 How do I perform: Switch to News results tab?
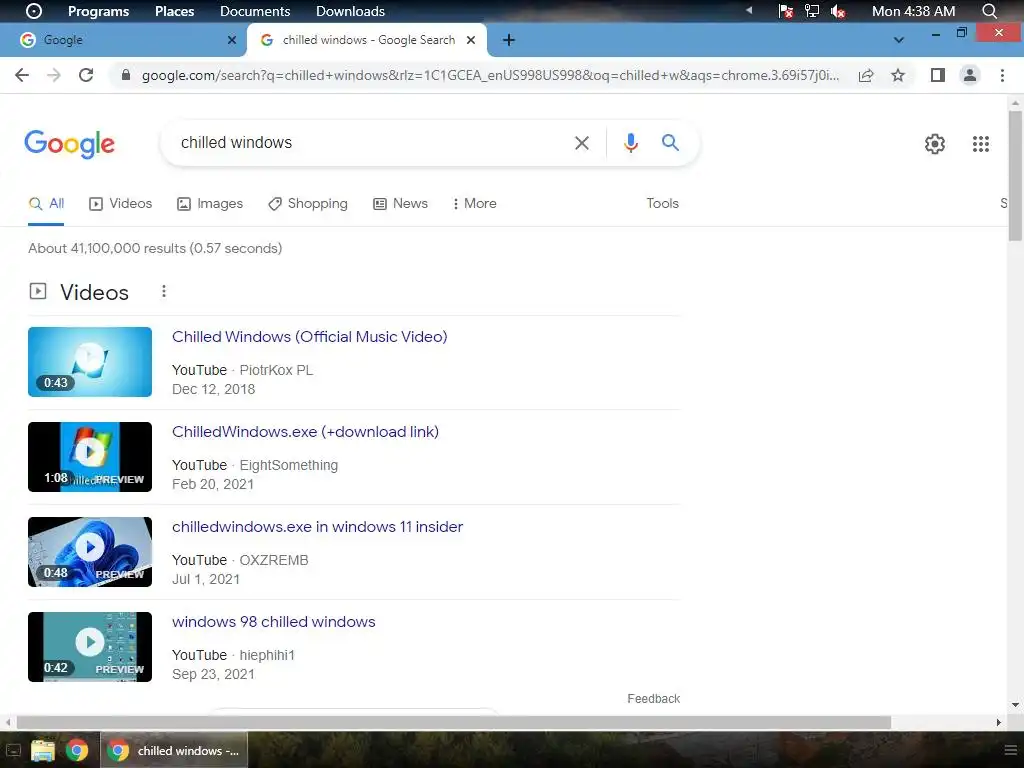[x=400, y=204]
